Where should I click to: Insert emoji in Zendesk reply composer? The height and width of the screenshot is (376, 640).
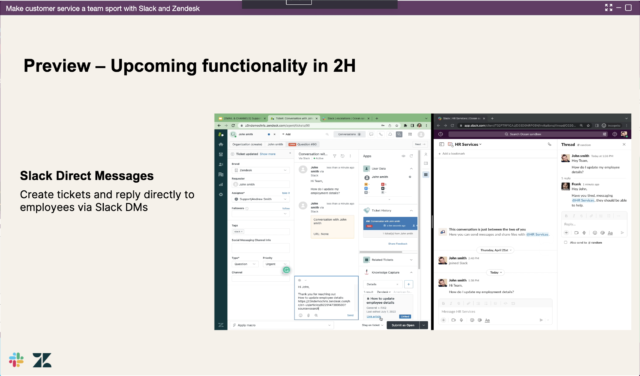(301, 315)
